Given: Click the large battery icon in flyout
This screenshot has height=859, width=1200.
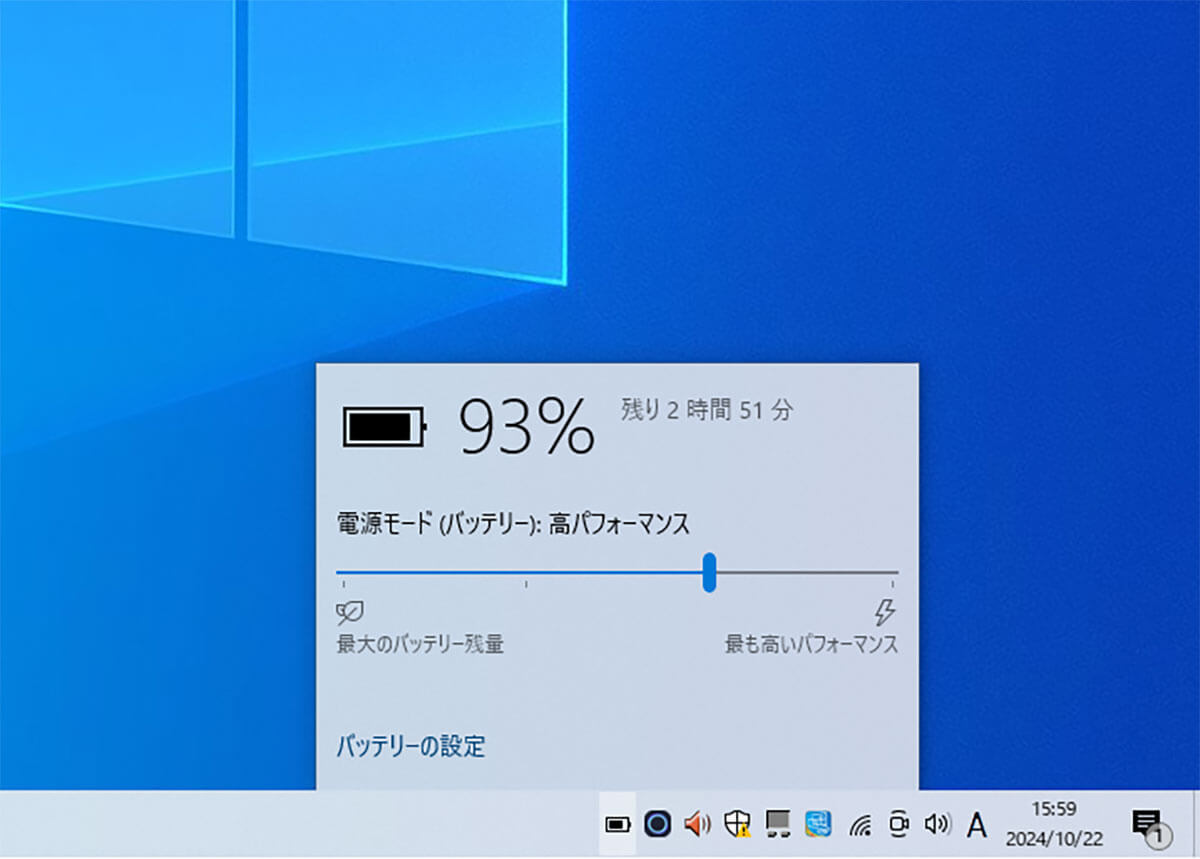Looking at the screenshot, I should [385, 427].
